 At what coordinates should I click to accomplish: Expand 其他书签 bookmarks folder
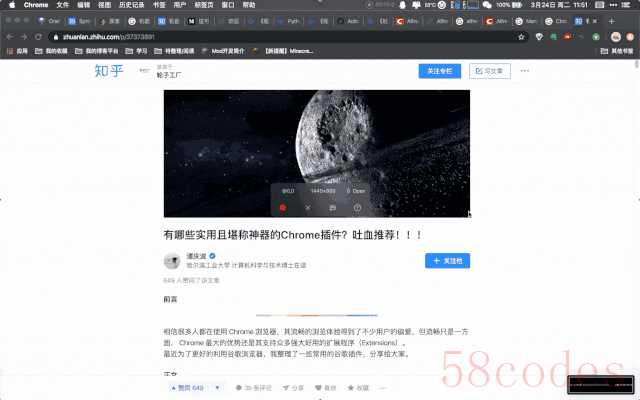[x=616, y=48]
